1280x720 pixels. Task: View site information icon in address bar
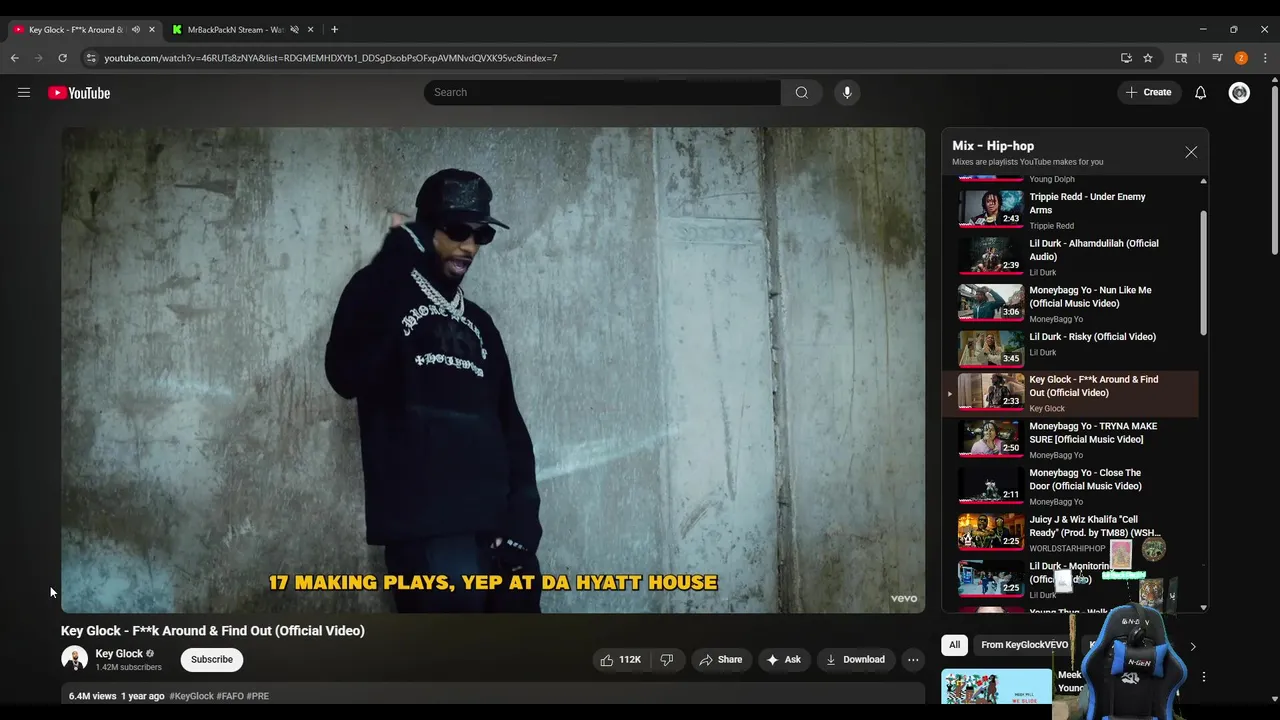coord(91,58)
